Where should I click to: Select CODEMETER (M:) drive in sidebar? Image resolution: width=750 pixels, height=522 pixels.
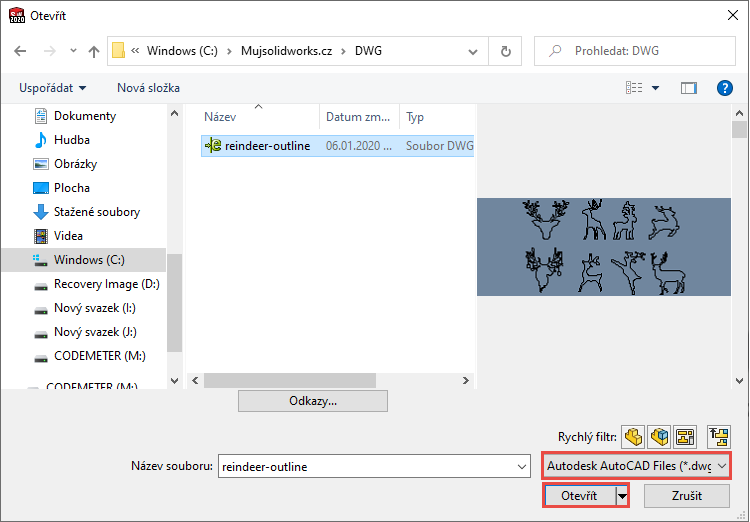(x=99, y=355)
